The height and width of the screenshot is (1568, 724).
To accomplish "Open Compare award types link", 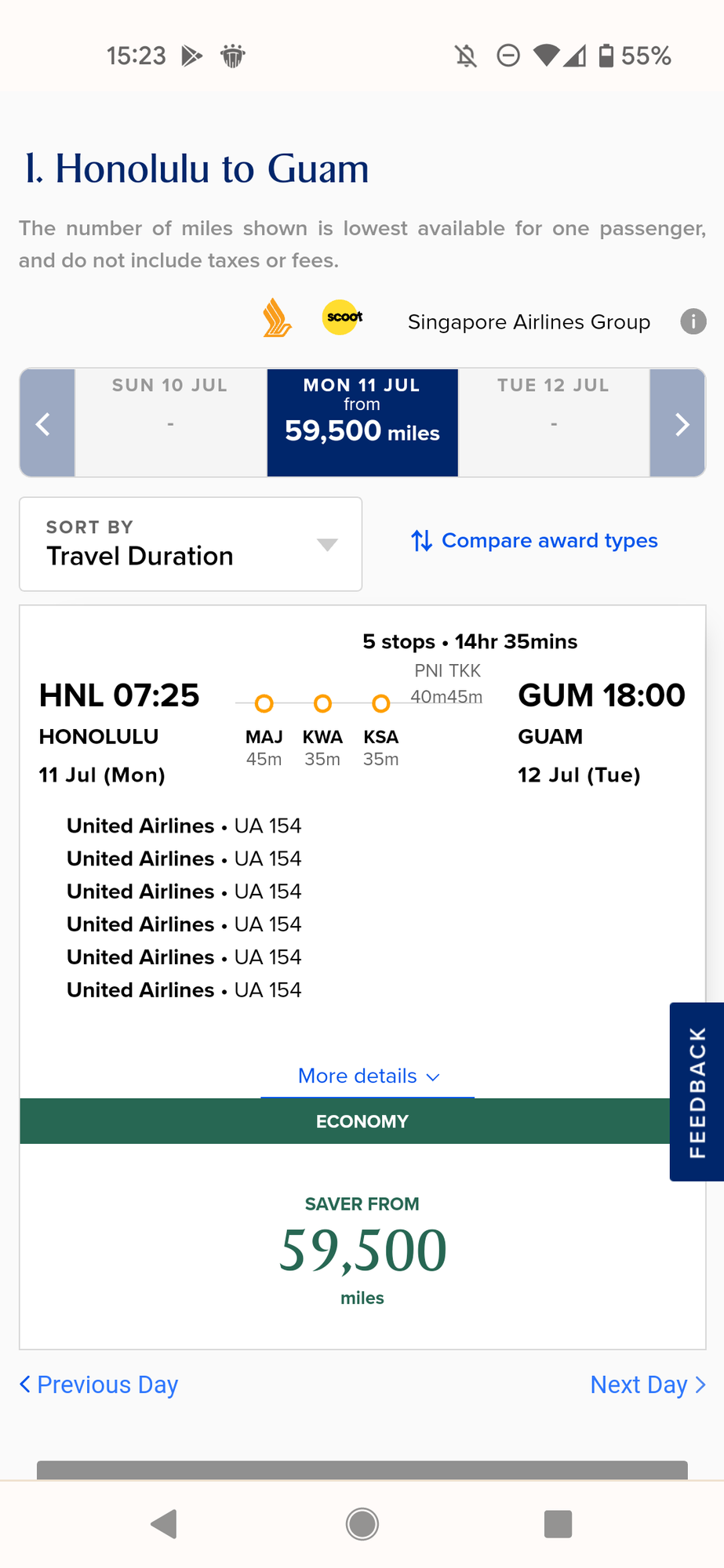I will [x=534, y=540].
